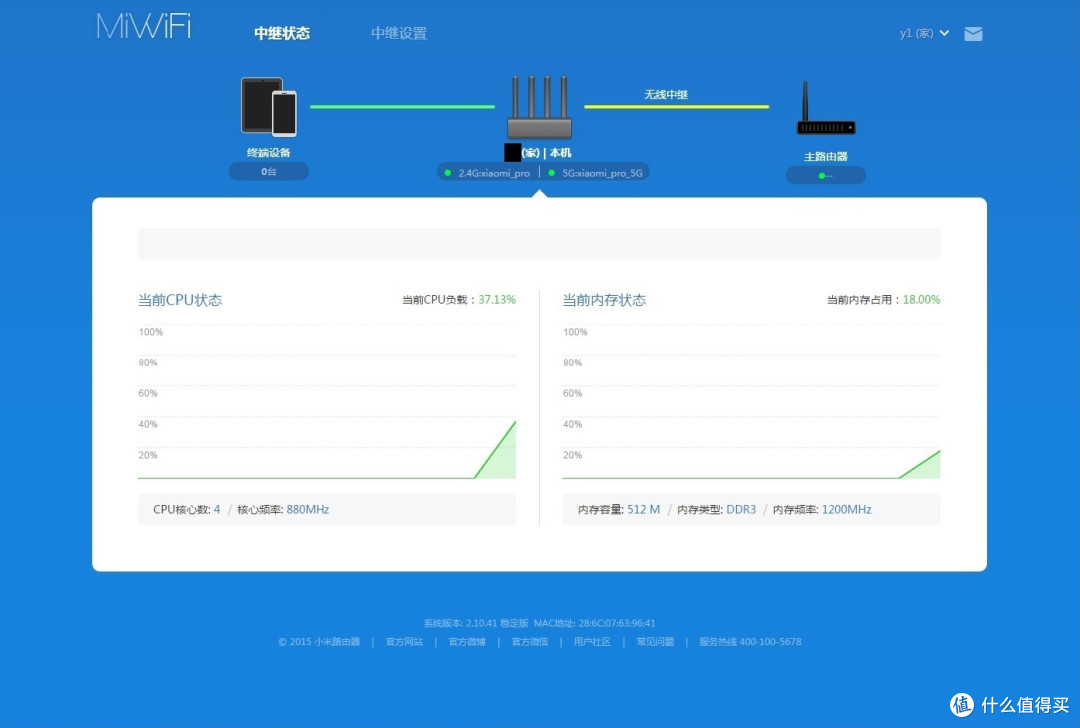Click the terminal devices tablet-phone icon

[x=269, y=106]
